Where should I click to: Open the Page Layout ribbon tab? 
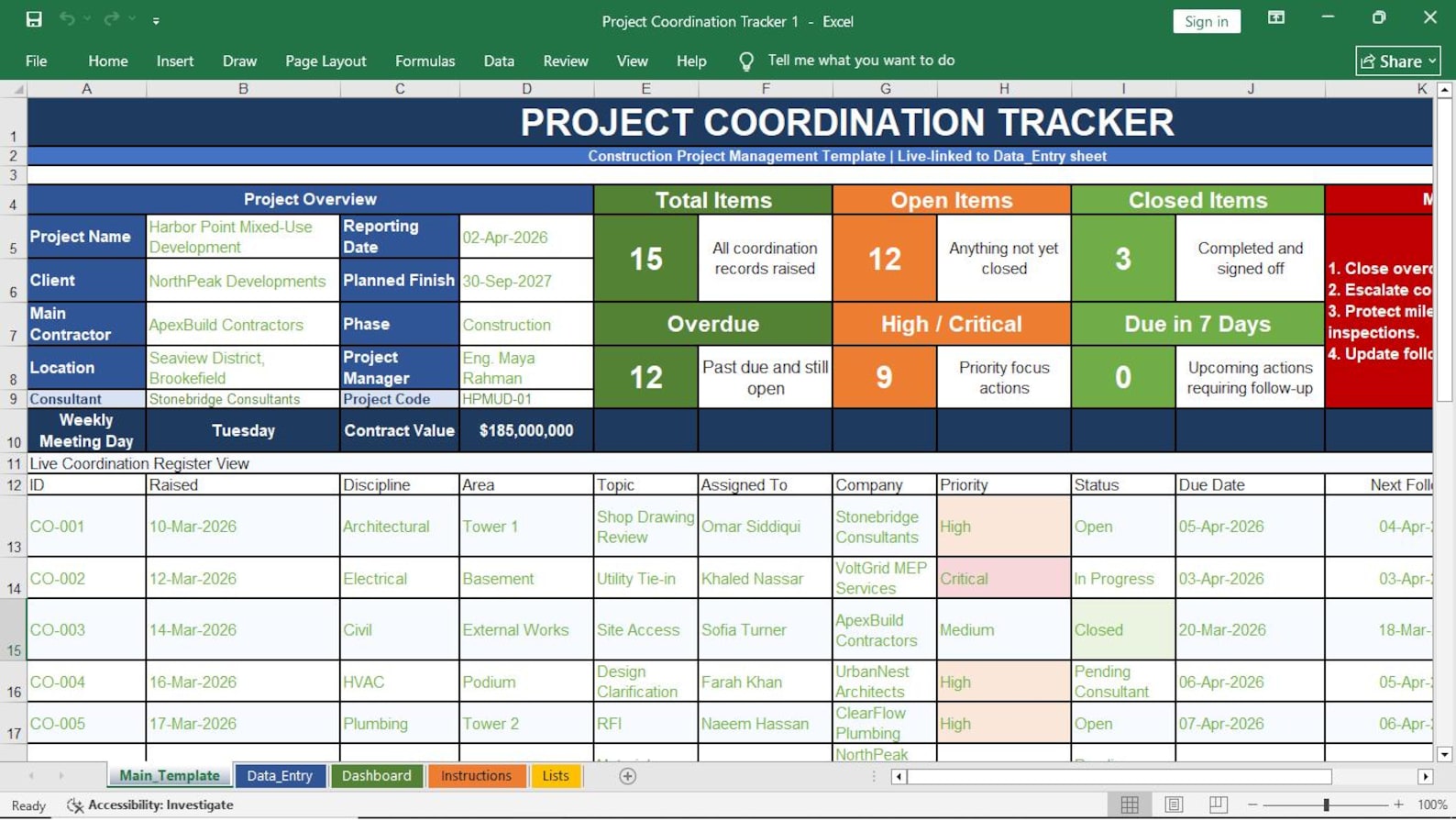[x=325, y=61]
